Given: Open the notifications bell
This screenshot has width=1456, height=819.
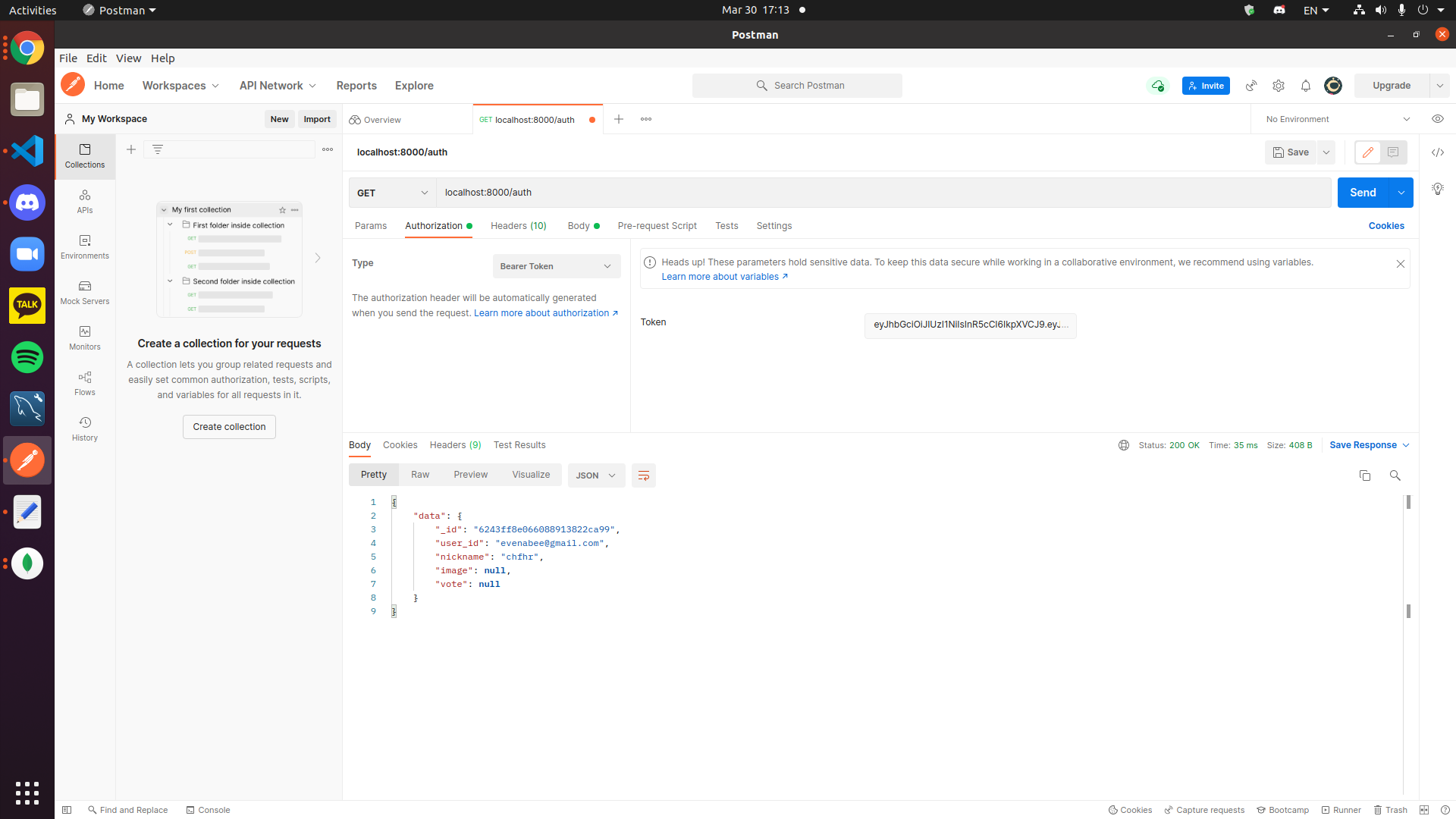Looking at the screenshot, I should [1306, 86].
